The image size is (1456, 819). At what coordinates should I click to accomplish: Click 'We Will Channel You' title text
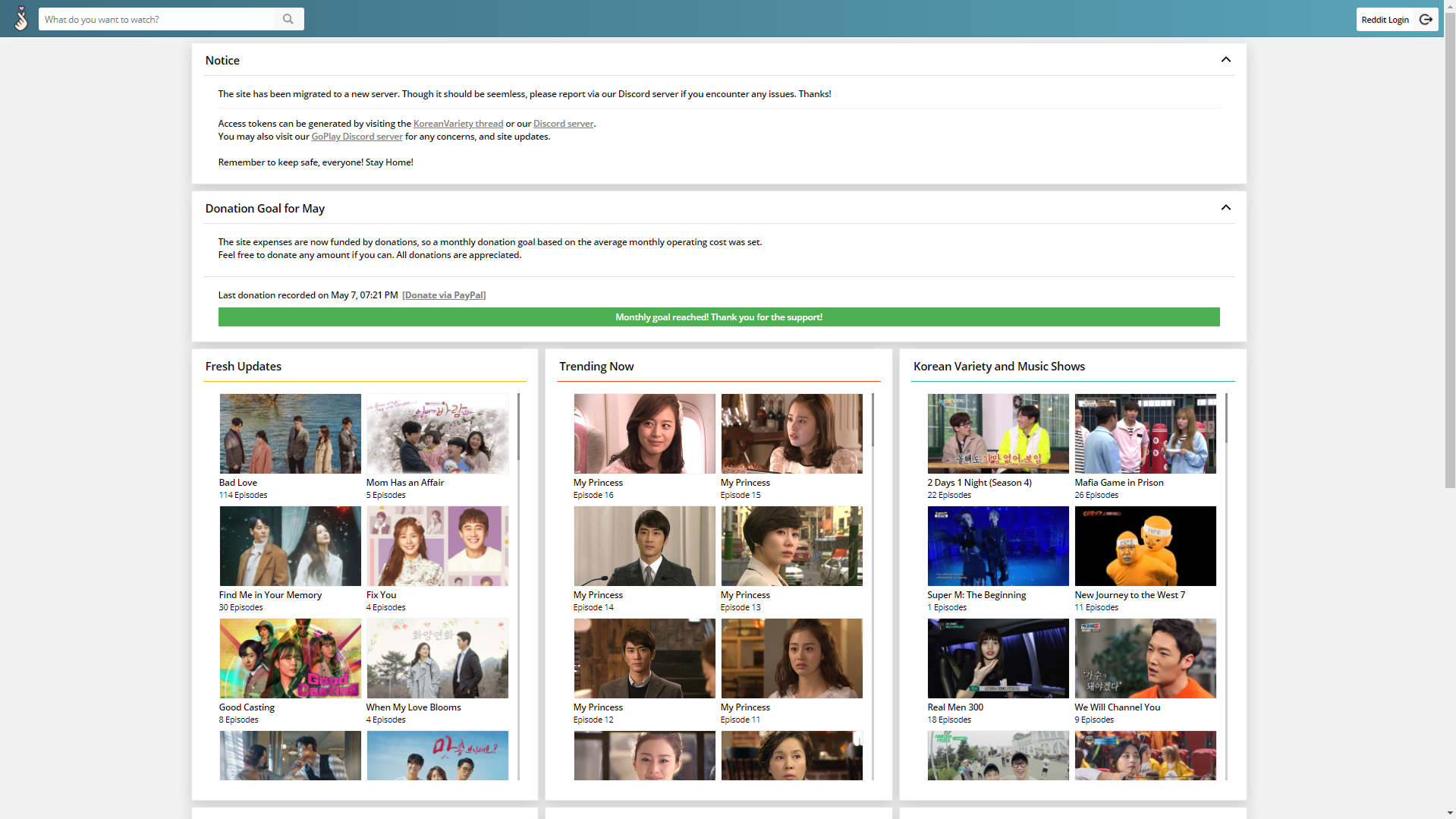click(x=1117, y=707)
